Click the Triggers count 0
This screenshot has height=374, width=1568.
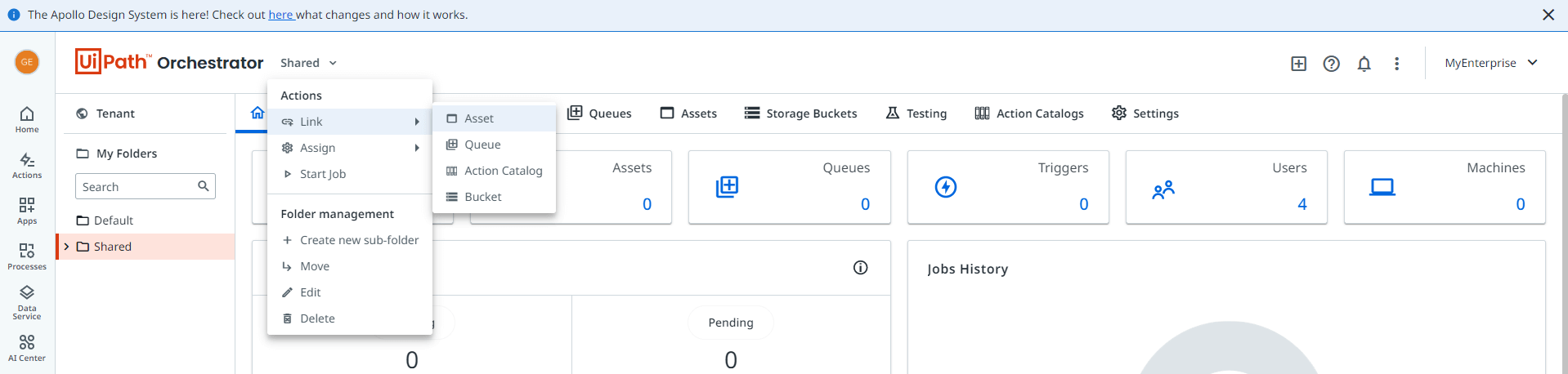tap(1084, 204)
